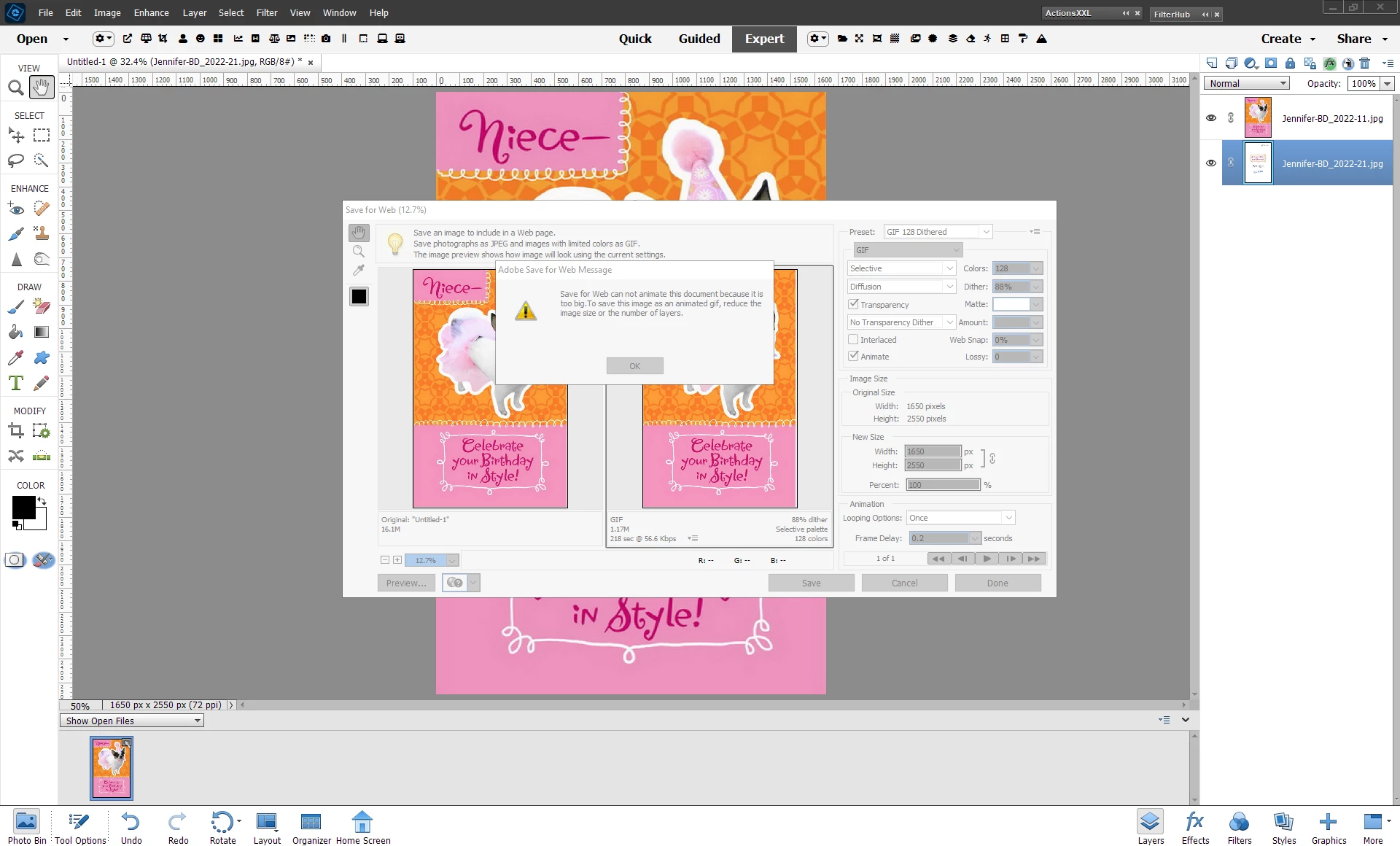
Task: Open the Organizer from bottom bar
Action: tap(311, 828)
